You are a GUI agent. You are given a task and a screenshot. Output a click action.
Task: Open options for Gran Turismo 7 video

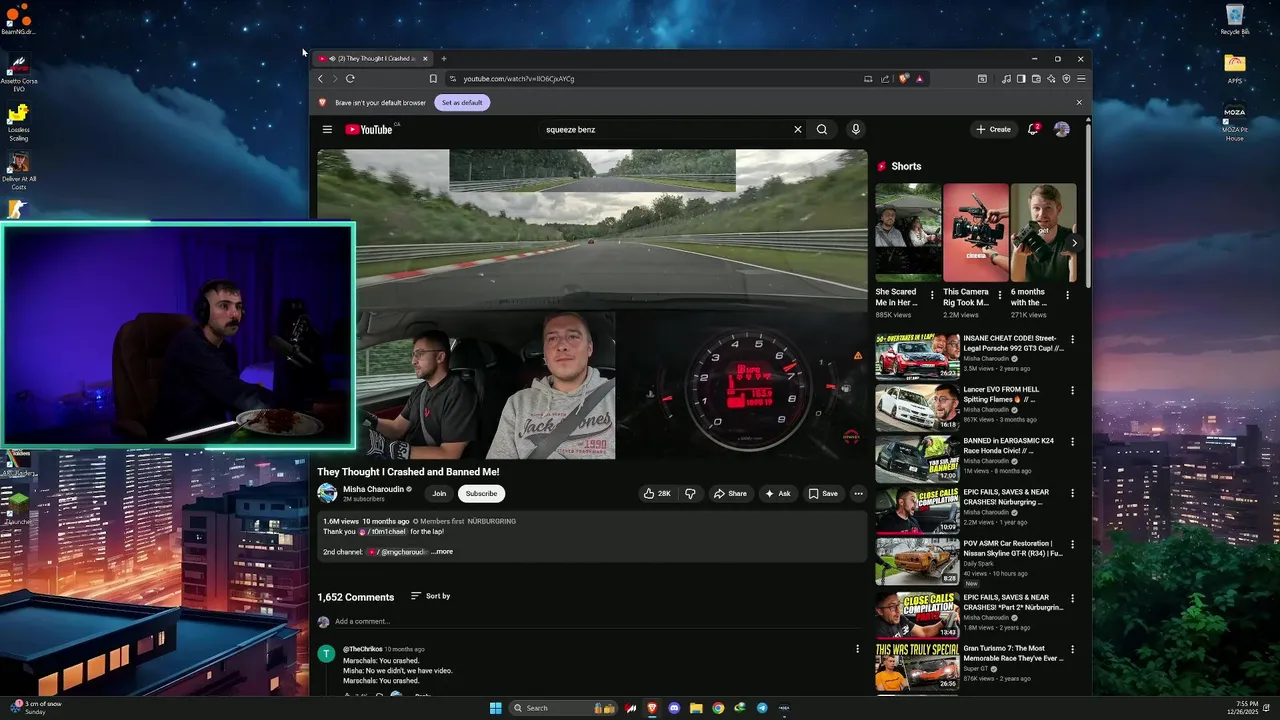[1072, 649]
